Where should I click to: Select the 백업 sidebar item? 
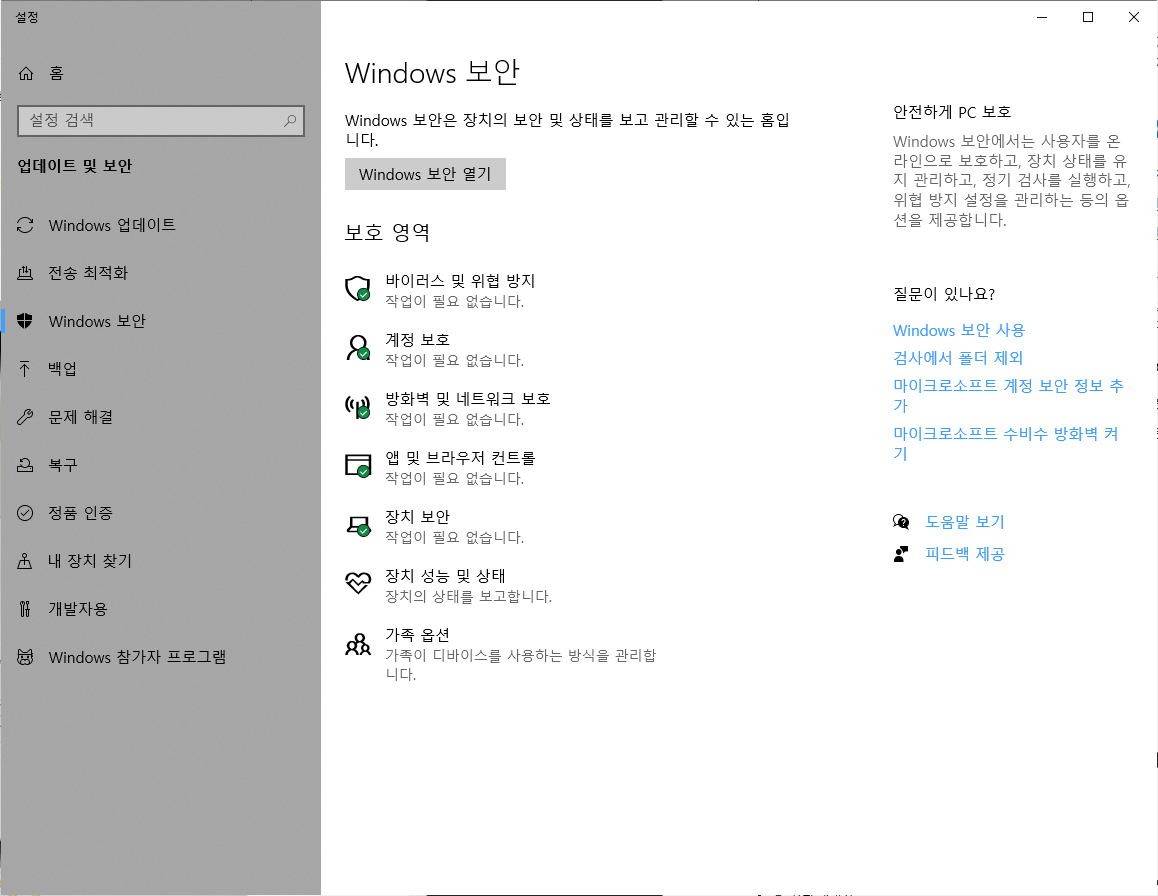pyautogui.click(x=161, y=369)
